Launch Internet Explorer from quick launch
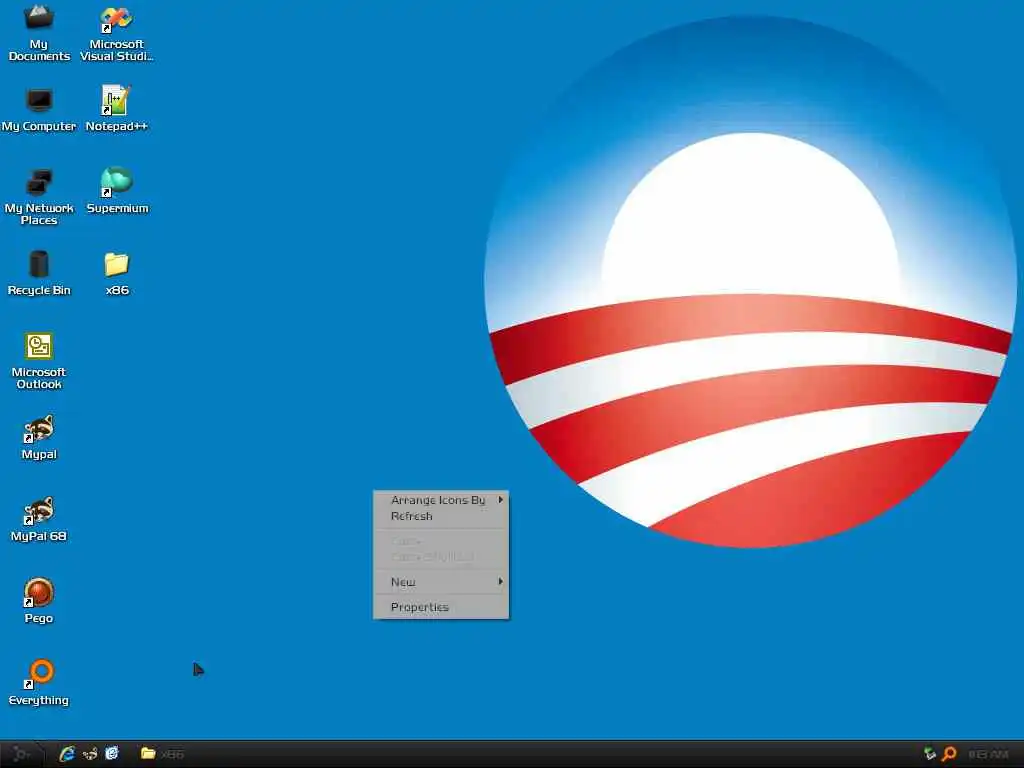Viewport: 1024px width, 768px height. coord(67,754)
